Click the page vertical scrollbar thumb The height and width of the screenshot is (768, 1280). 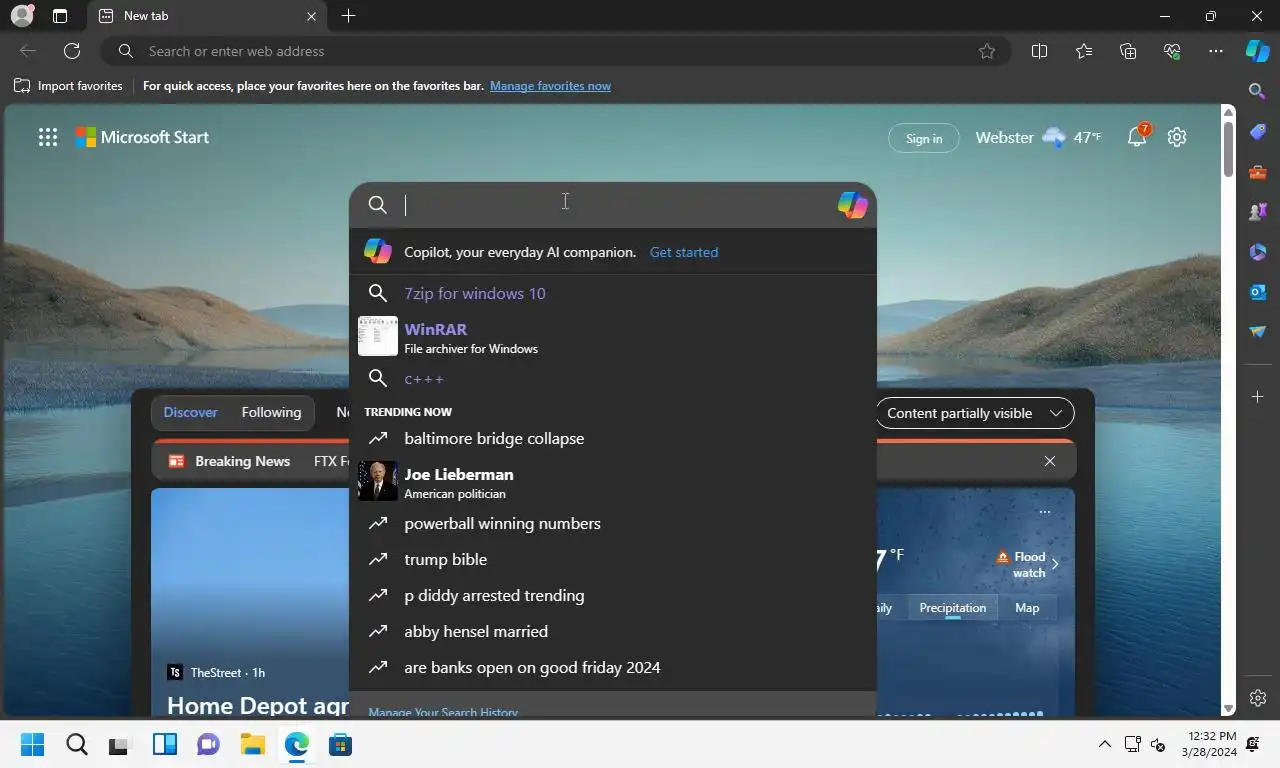coord(1229,149)
